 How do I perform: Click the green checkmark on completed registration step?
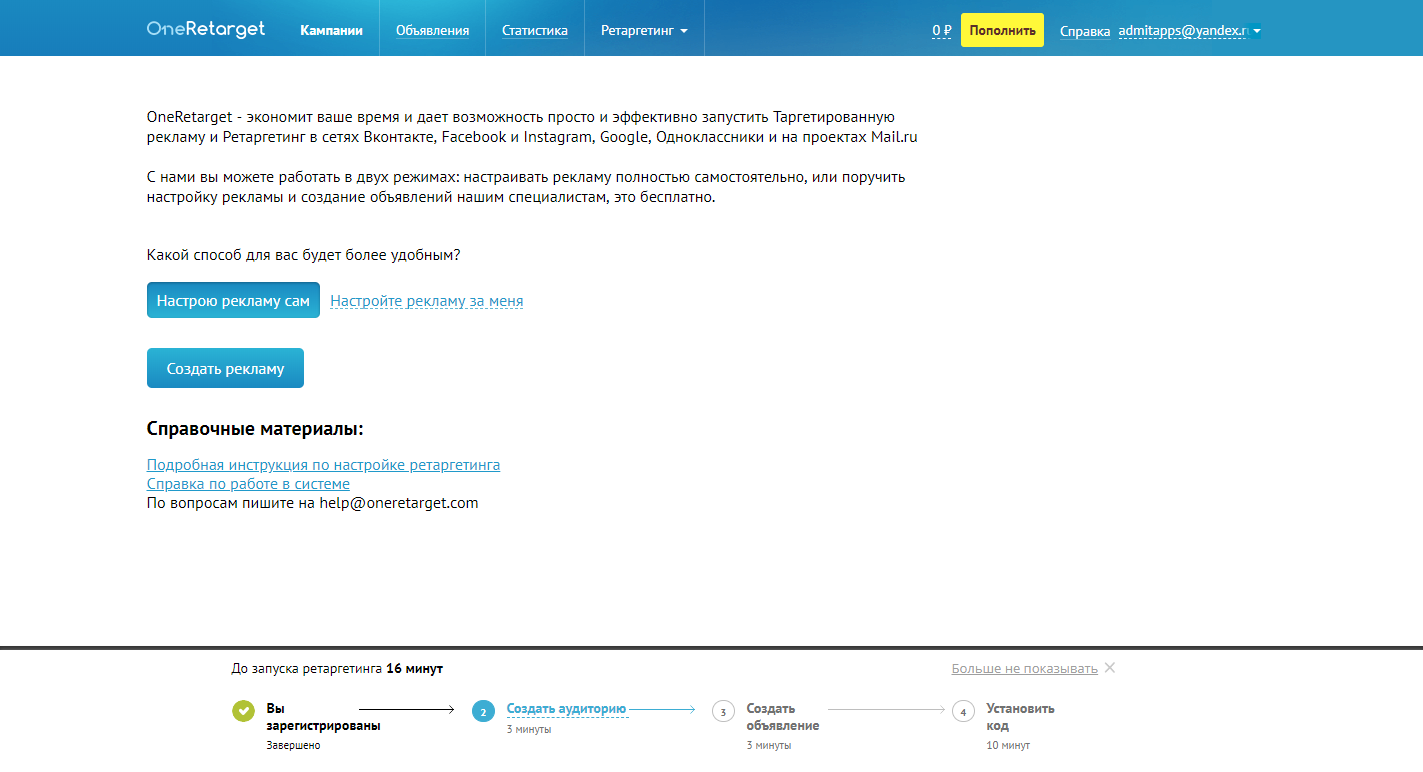243,710
